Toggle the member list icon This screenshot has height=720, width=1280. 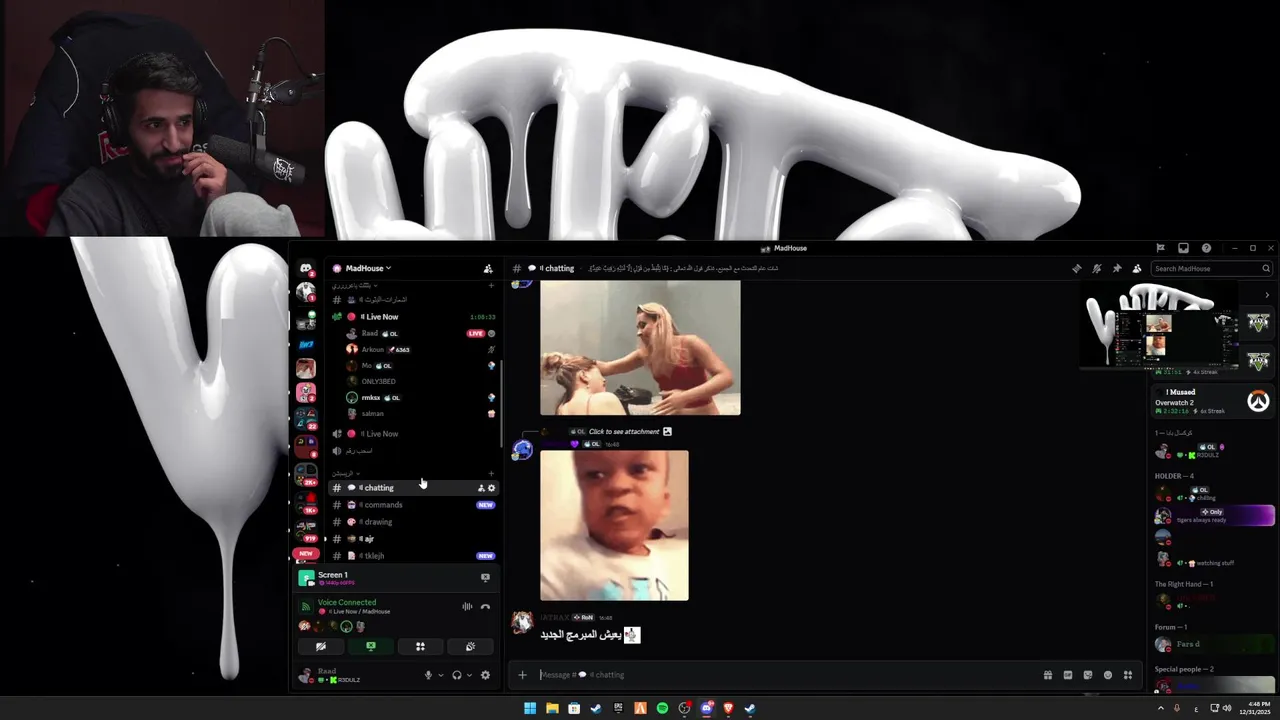[x=1137, y=268]
